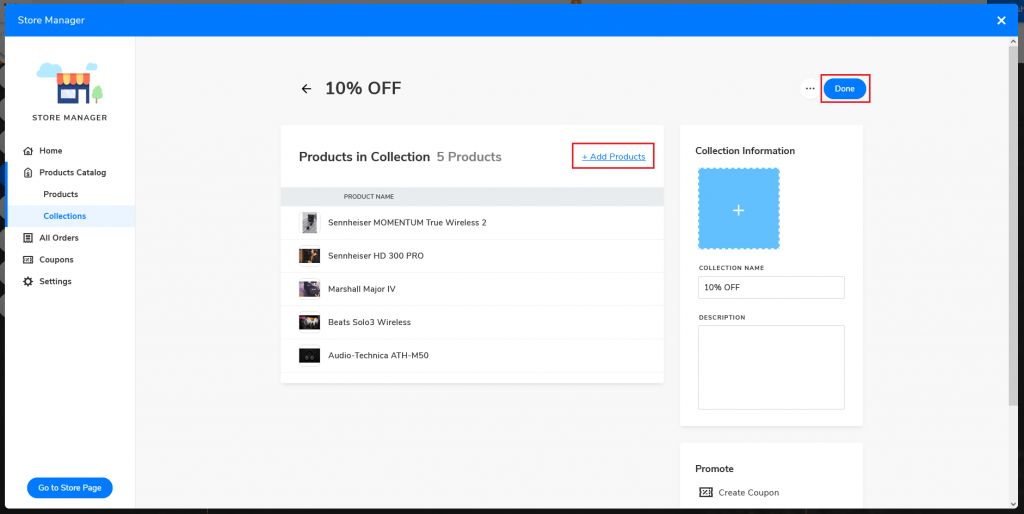The width and height of the screenshot is (1024, 514).
Task: Click Audio-Technica ATH-M50 thumbnail
Action: click(x=310, y=355)
